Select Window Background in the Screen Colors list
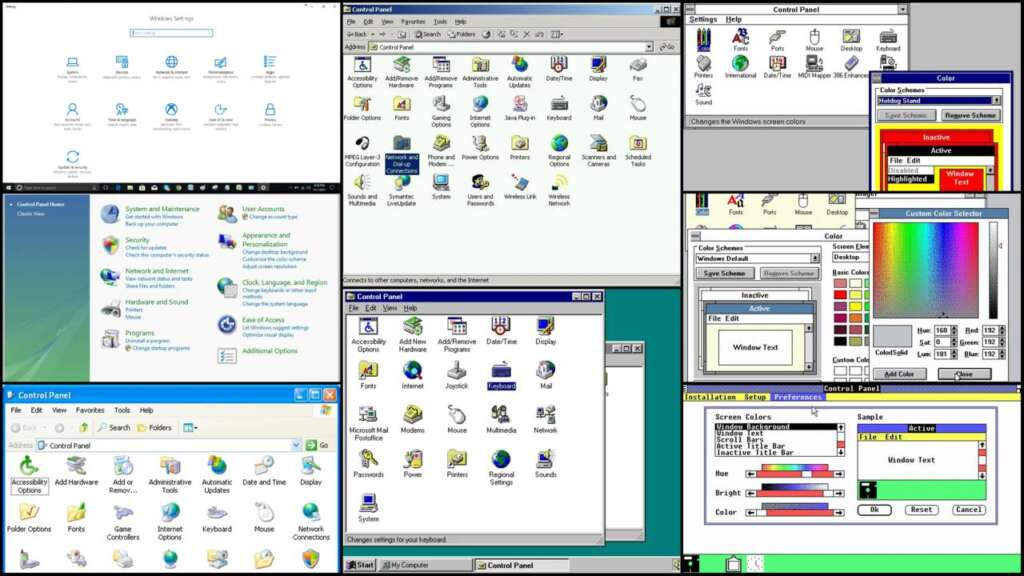The height and width of the screenshot is (576, 1024). [776, 427]
